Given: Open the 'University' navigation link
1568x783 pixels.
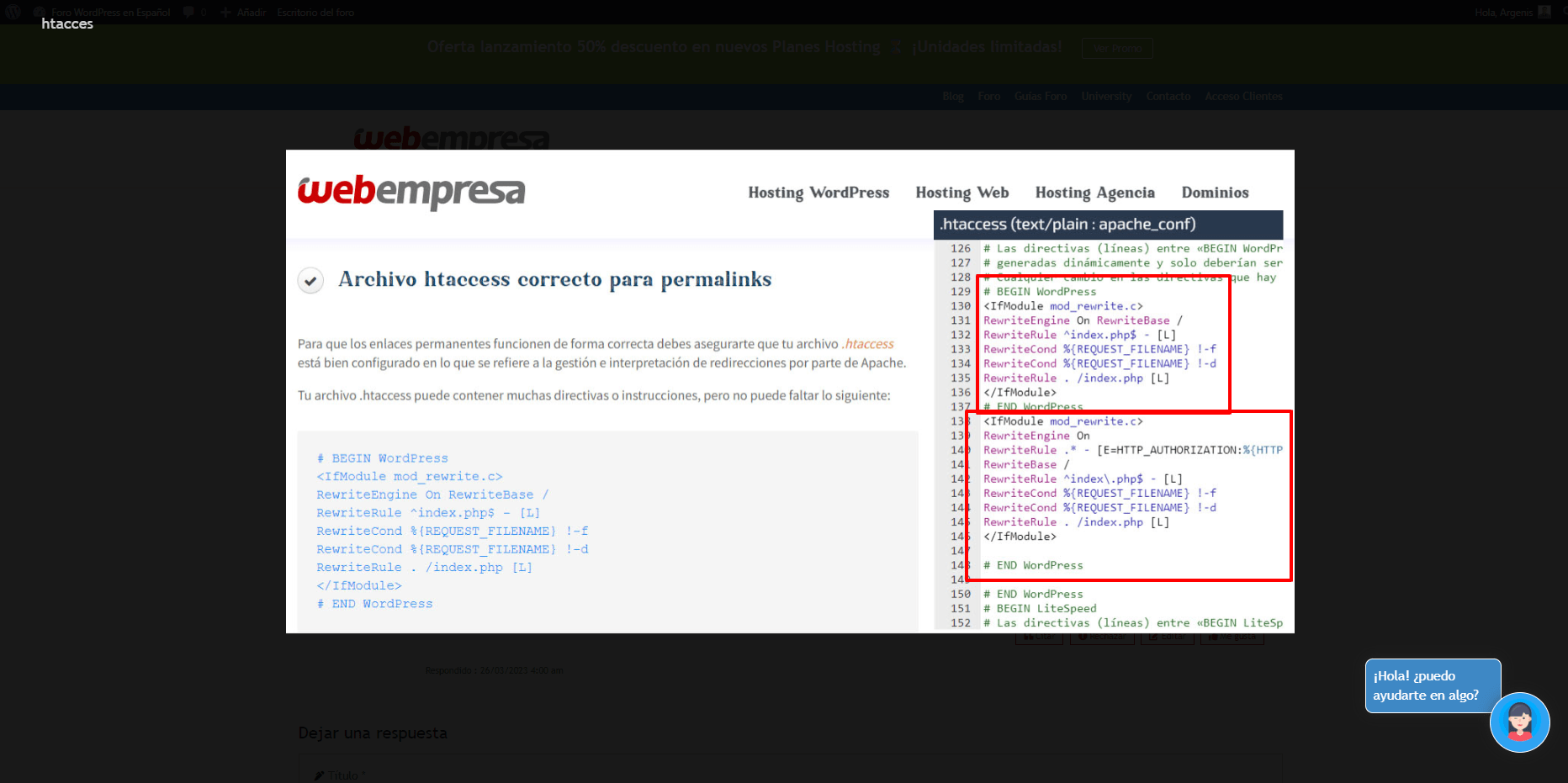Looking at the screenshot, I should 1106,96.
